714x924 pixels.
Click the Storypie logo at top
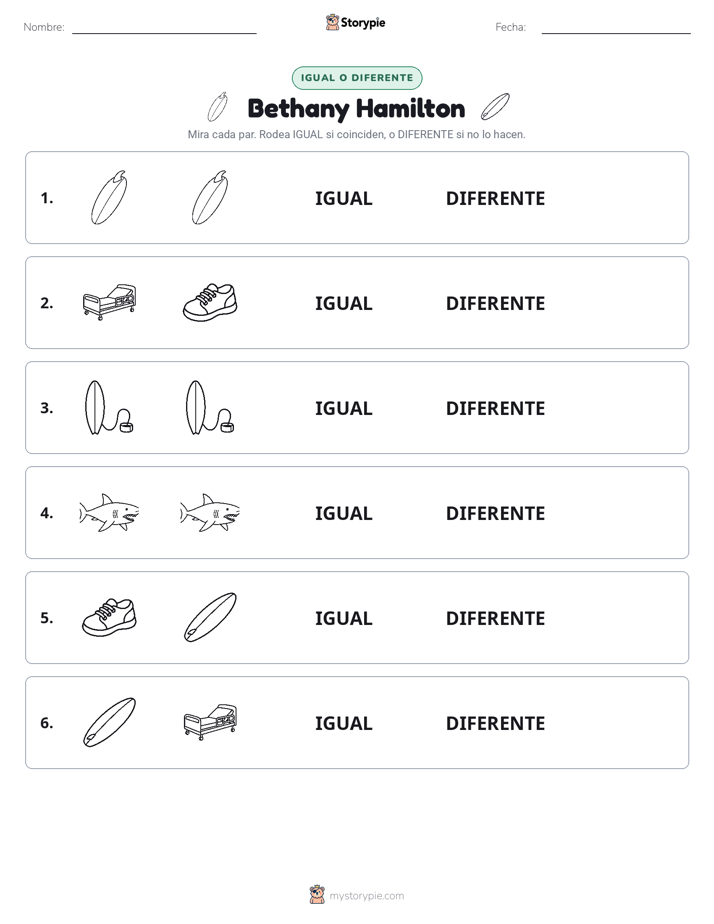(x=355, y=22)
